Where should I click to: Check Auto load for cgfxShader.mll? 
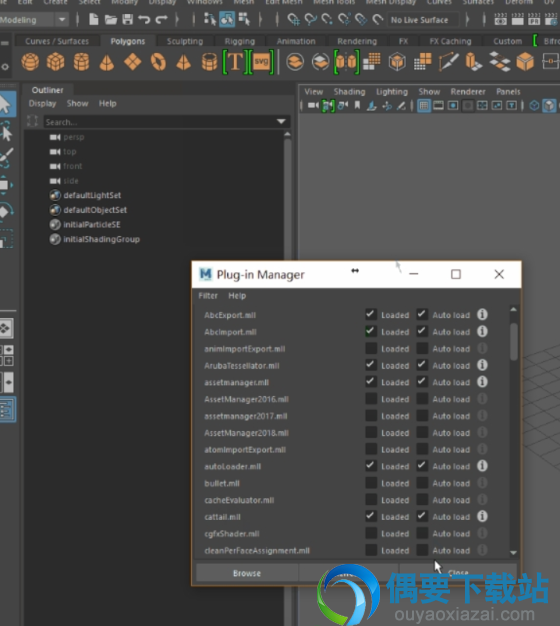tap(422, 533)
